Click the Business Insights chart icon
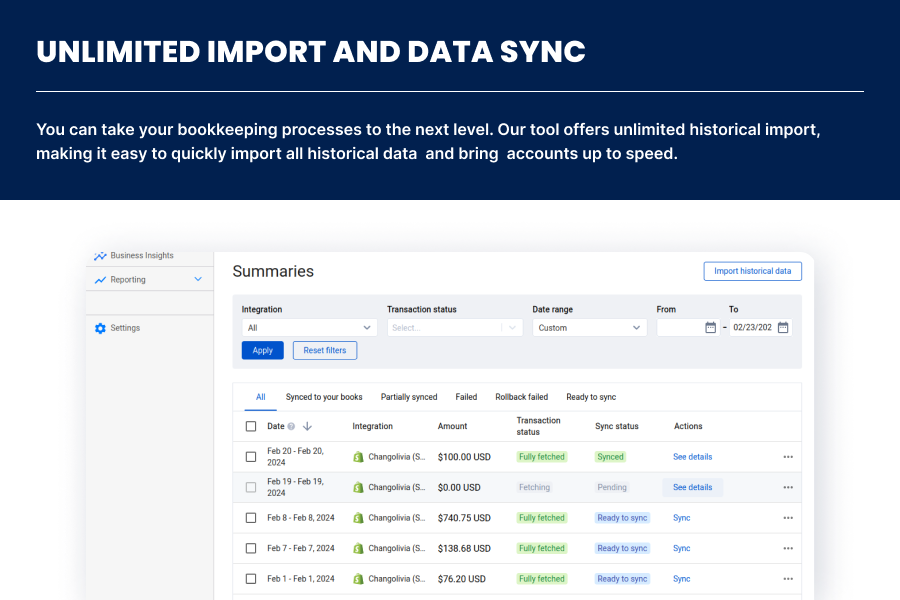This screenshot has width=900, height=600. [100, 256]
